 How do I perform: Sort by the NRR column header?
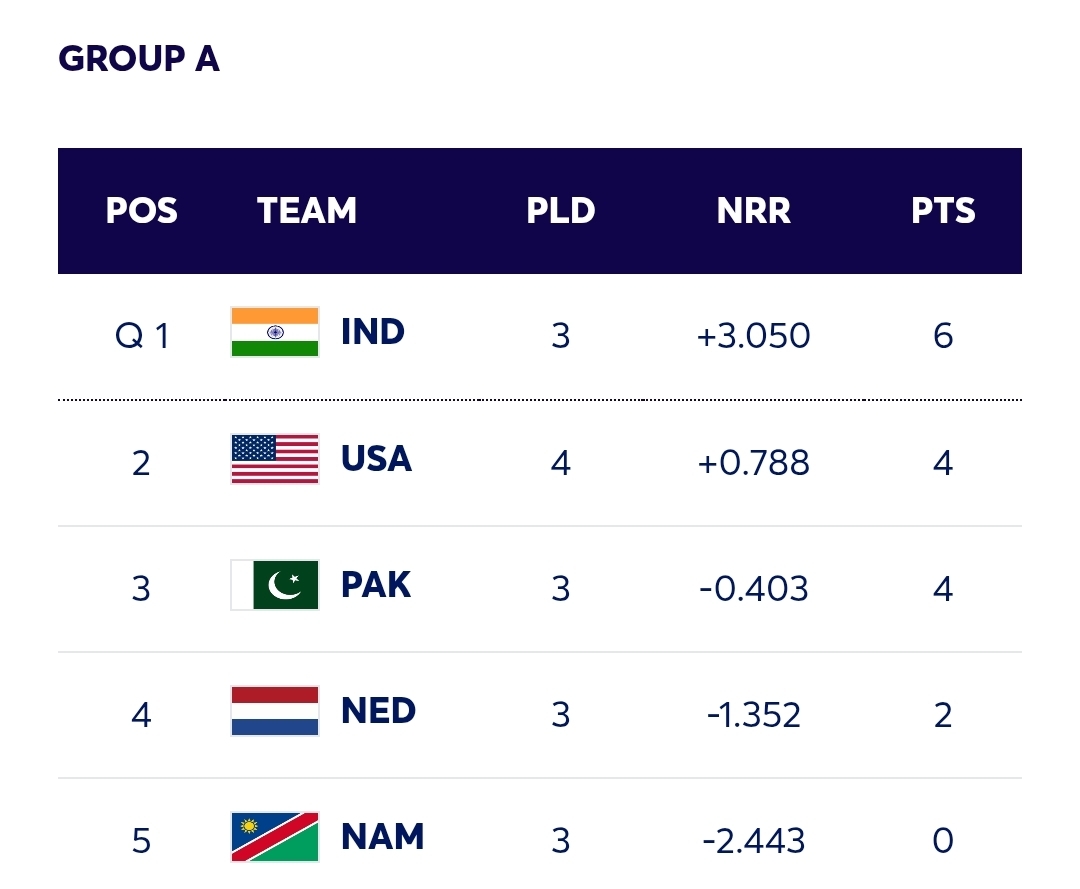click(753, 212)
